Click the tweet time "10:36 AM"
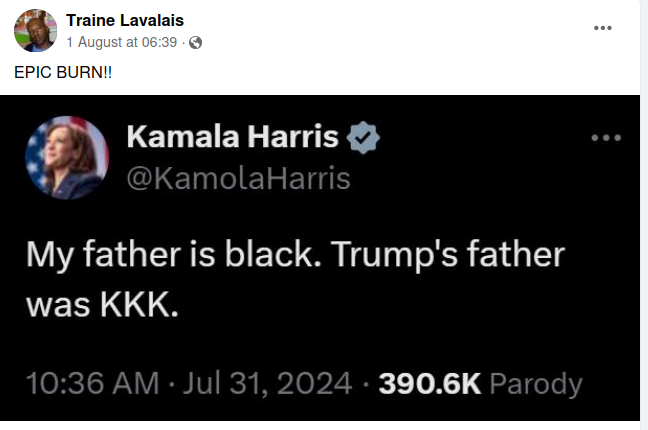Viewport: 648px width, 430px height. coord(92,383)
